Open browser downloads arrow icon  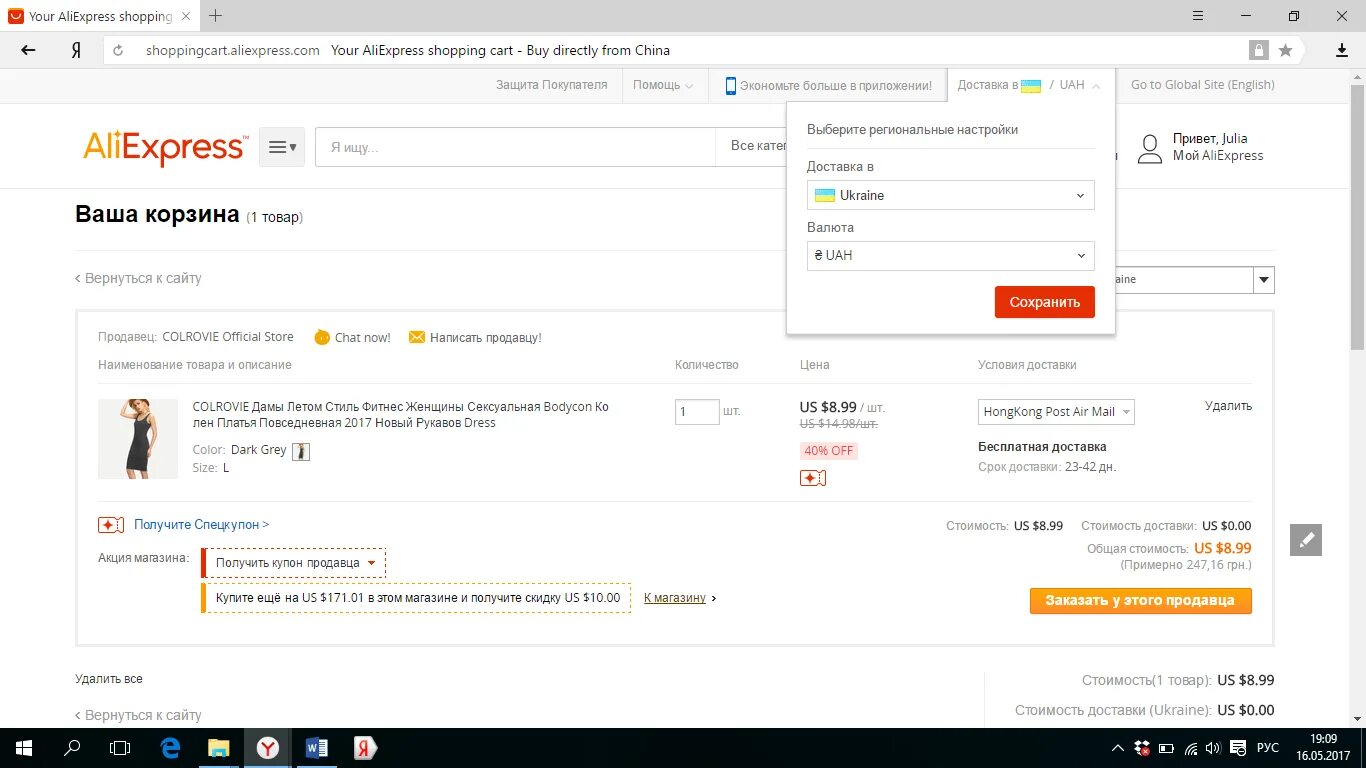(1342, 50)
